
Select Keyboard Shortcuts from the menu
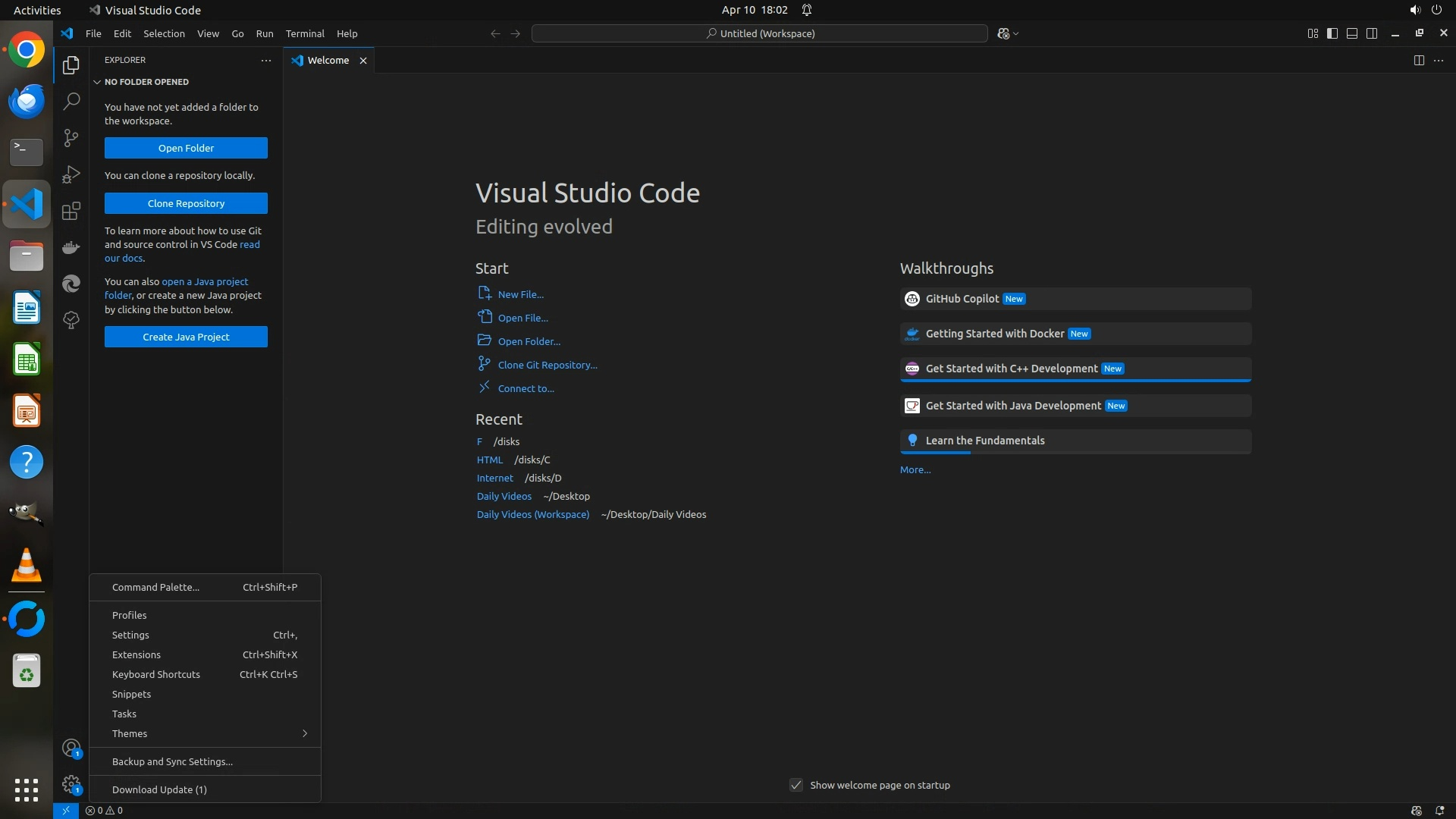(x=156, y=674)
